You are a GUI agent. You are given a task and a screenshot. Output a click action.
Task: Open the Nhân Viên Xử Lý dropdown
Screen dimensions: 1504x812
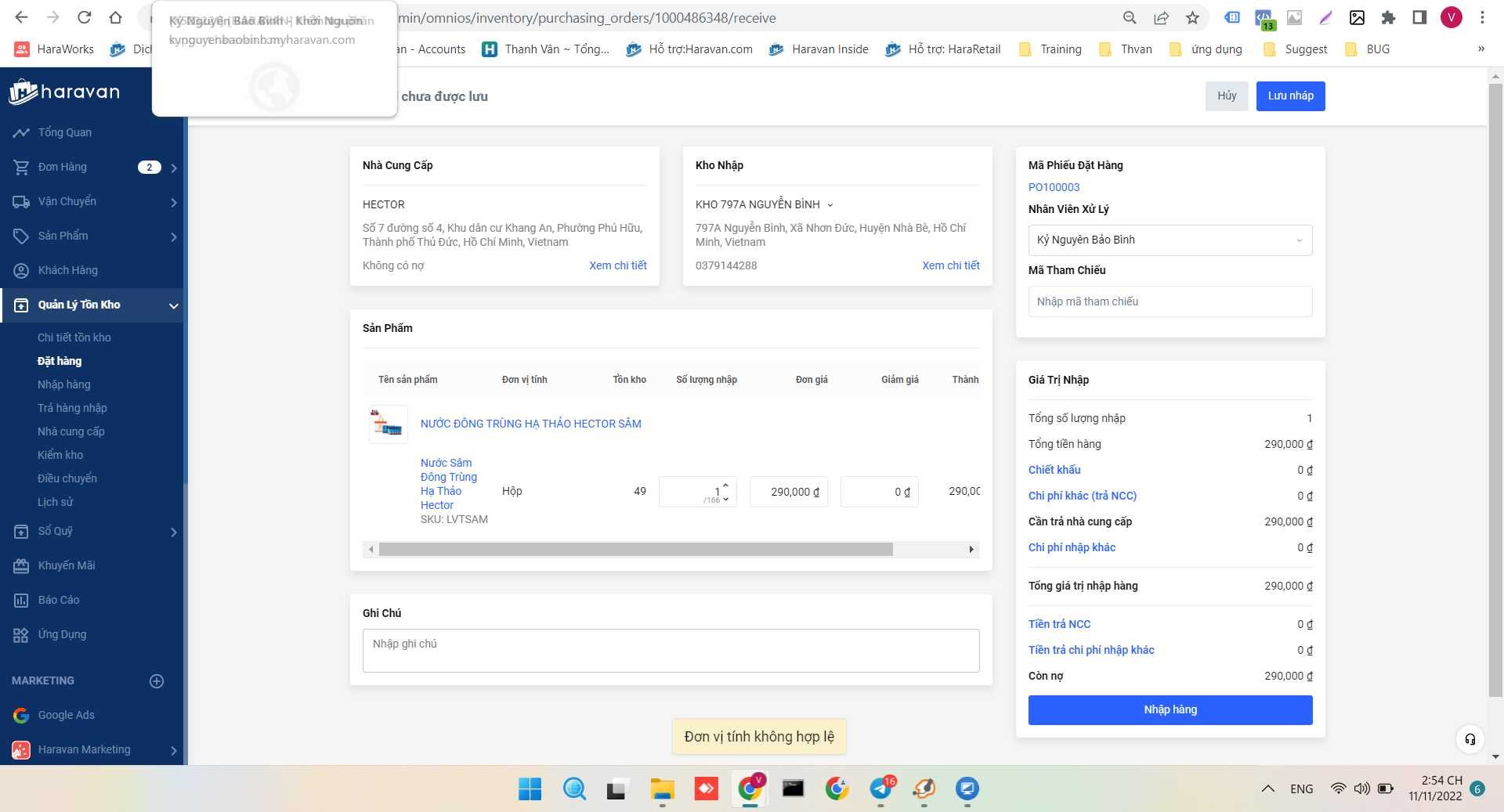coord(1170,240)
